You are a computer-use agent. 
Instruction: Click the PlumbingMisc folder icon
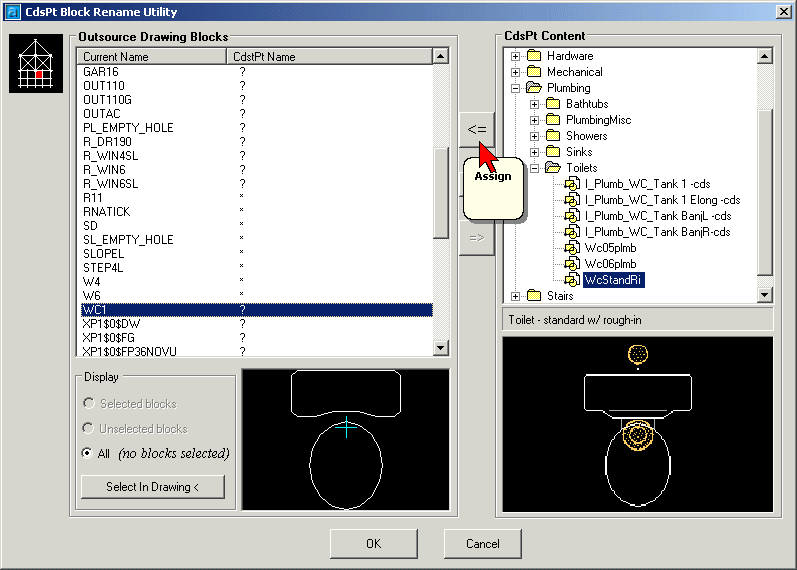tap(553, 119)
